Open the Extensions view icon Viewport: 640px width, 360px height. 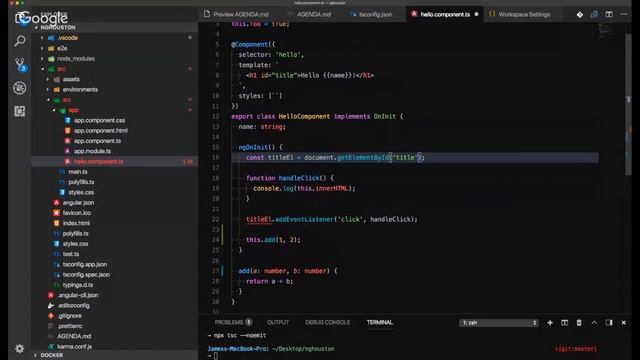pyautogui.click(x=20, y=111)
